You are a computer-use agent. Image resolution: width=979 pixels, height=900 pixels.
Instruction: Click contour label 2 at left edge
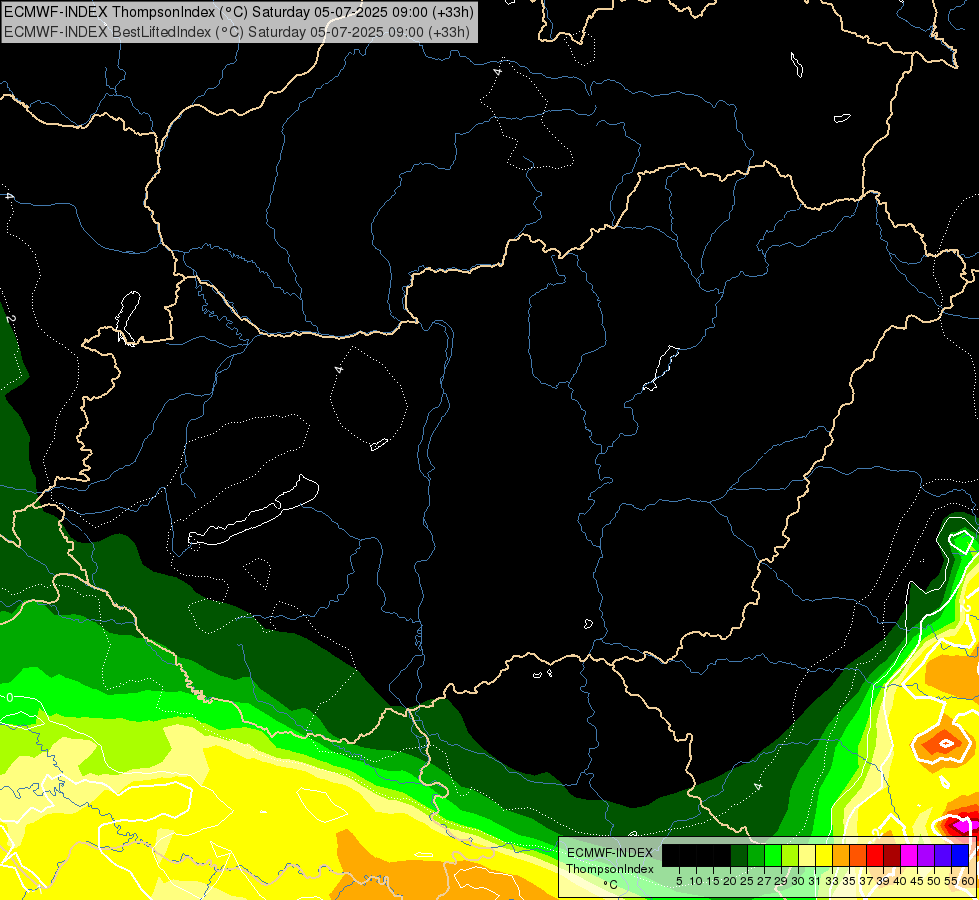(x=10, y=319)
